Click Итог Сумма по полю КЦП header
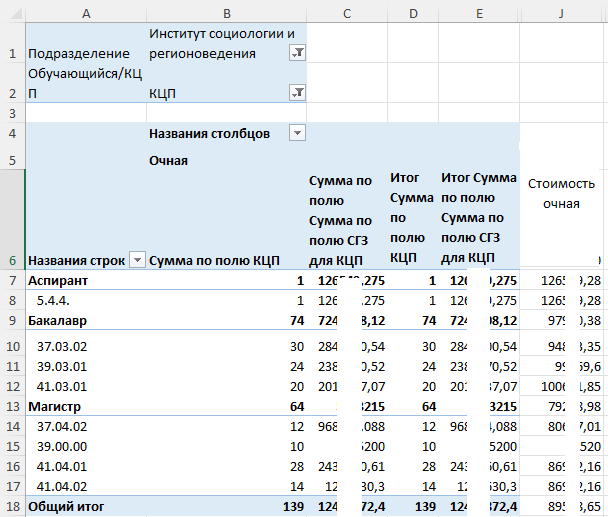The height and width of the screenshot is (517, 608). [x=412, y=218]
